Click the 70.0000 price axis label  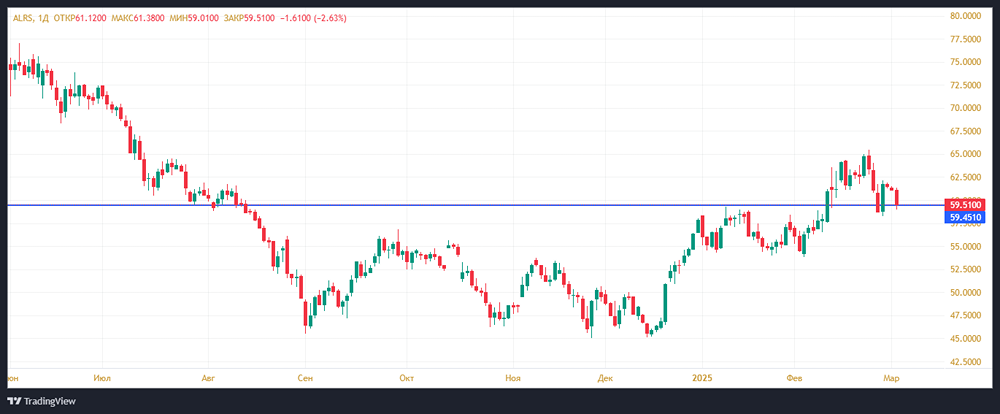(x=965, y=108)
